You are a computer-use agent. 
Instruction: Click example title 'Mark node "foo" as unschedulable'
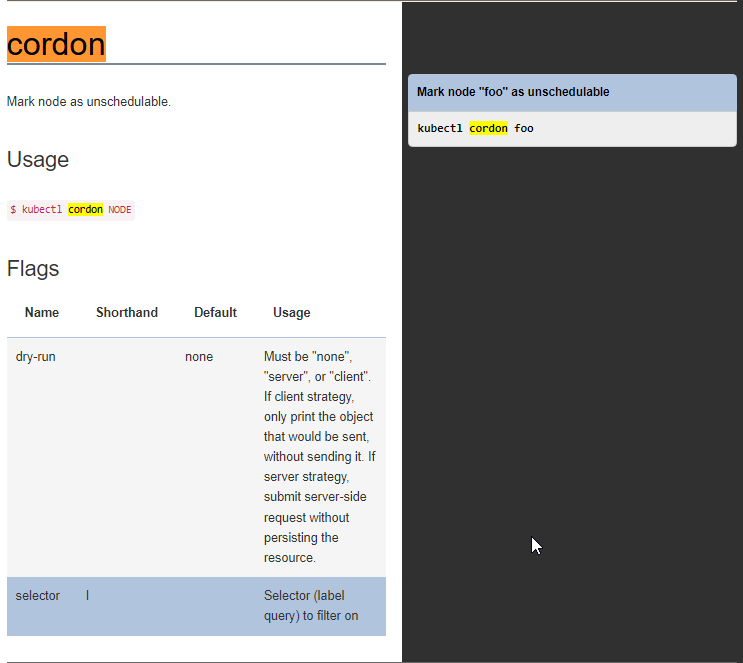(513, 92)
